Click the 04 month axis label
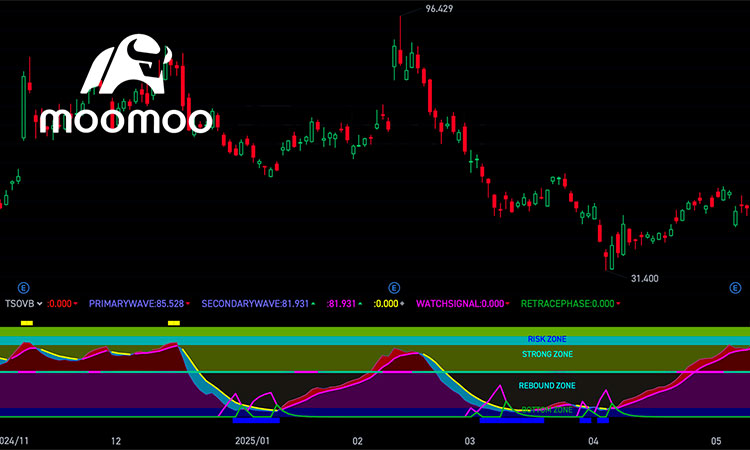The width and height of the screenshot is (750, 450). coord(593,441)
